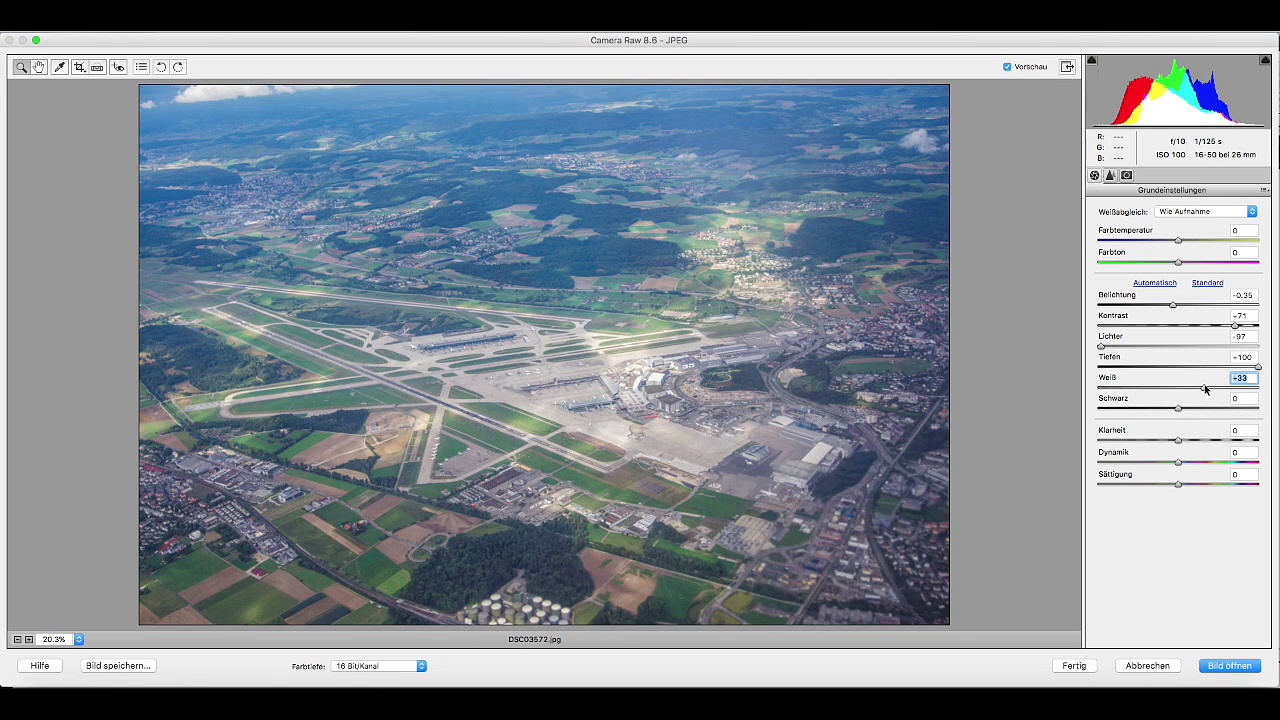Open the Weißabgleich dropdown

pos(1206,212)
